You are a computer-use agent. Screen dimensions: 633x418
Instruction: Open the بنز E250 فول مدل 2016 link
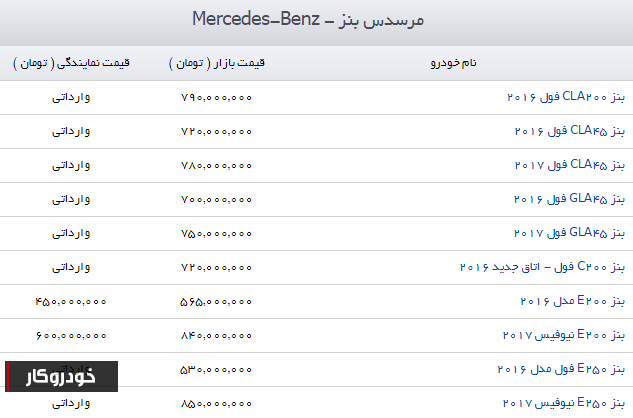tap(561, 369)
